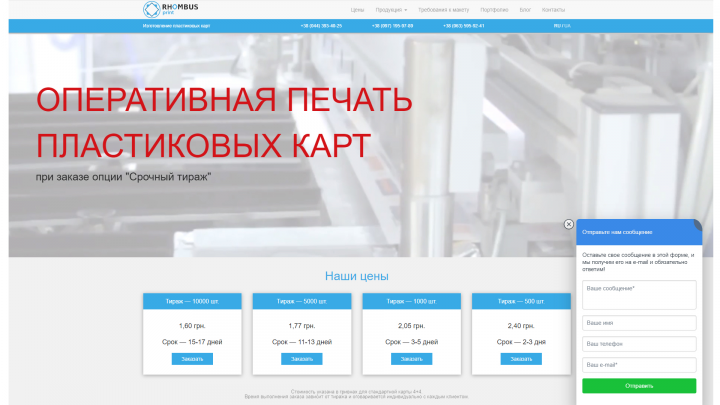This screenshot has width=720, height=405.
Task: Click the +38 (063) phone number
Action: [x=464, y=26]
